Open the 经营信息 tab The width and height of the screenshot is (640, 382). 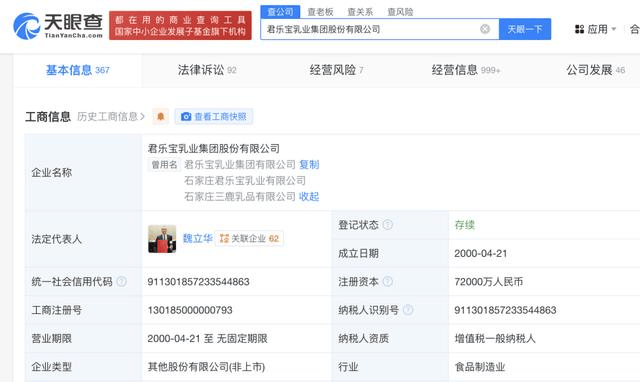click(466, 70)
